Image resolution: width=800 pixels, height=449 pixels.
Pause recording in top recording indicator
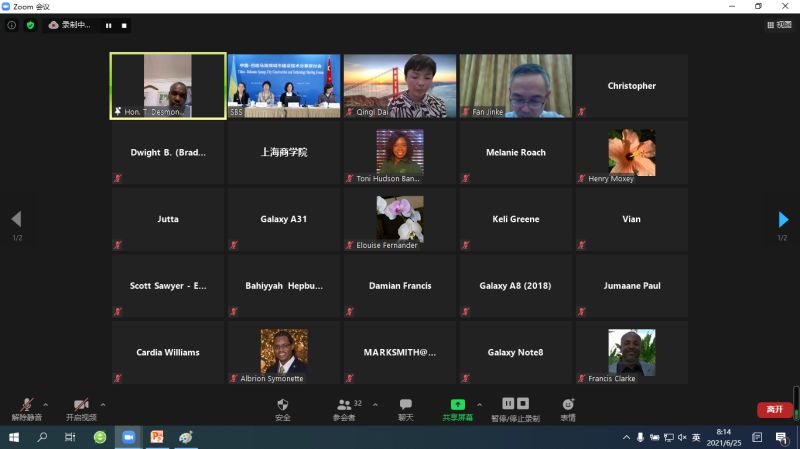tap(108, 25)
